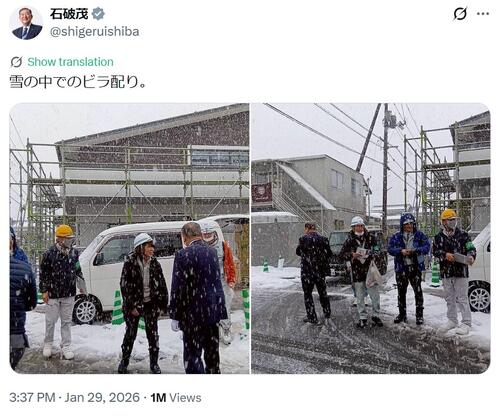The height and width of the screenshot is (416, 500).
Task: Click the Grok icon beside Show translation
Action: 16,62
